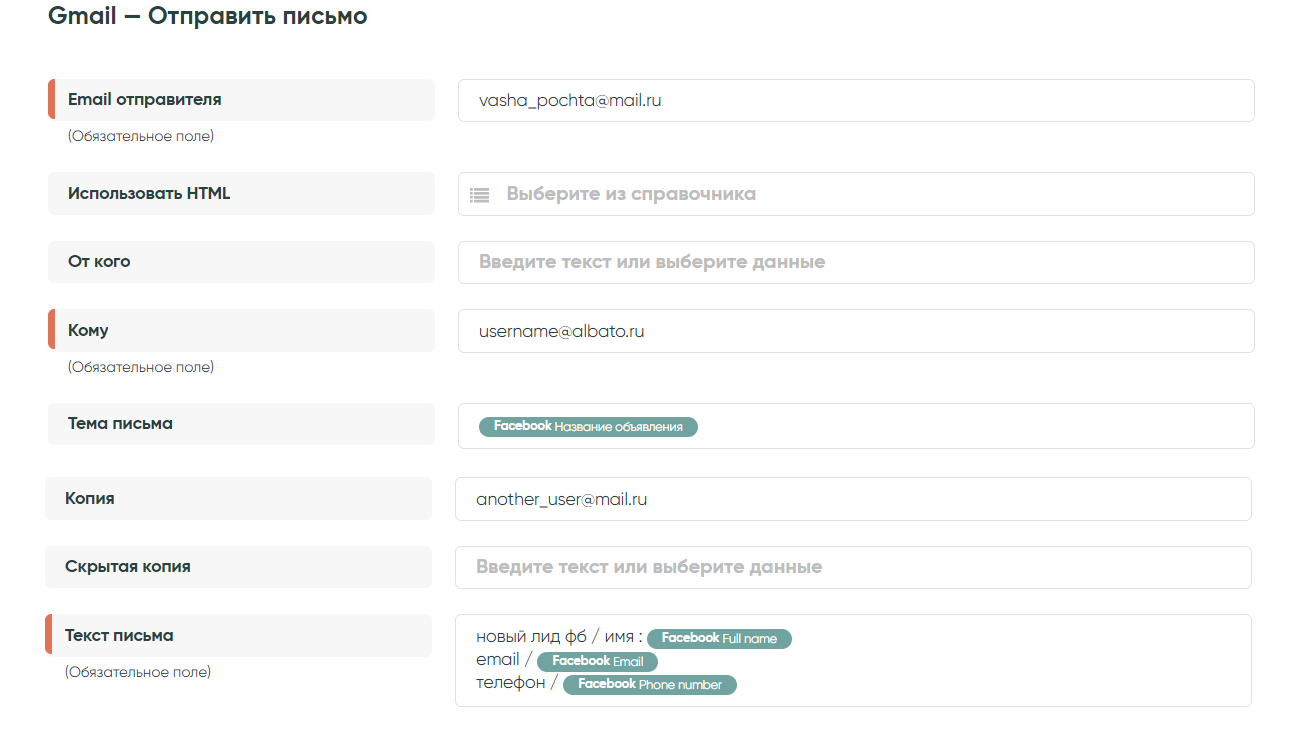The width and height of the screenshot is (1297, 746).
Task: Focus the От кого text field
Action: 855,262
